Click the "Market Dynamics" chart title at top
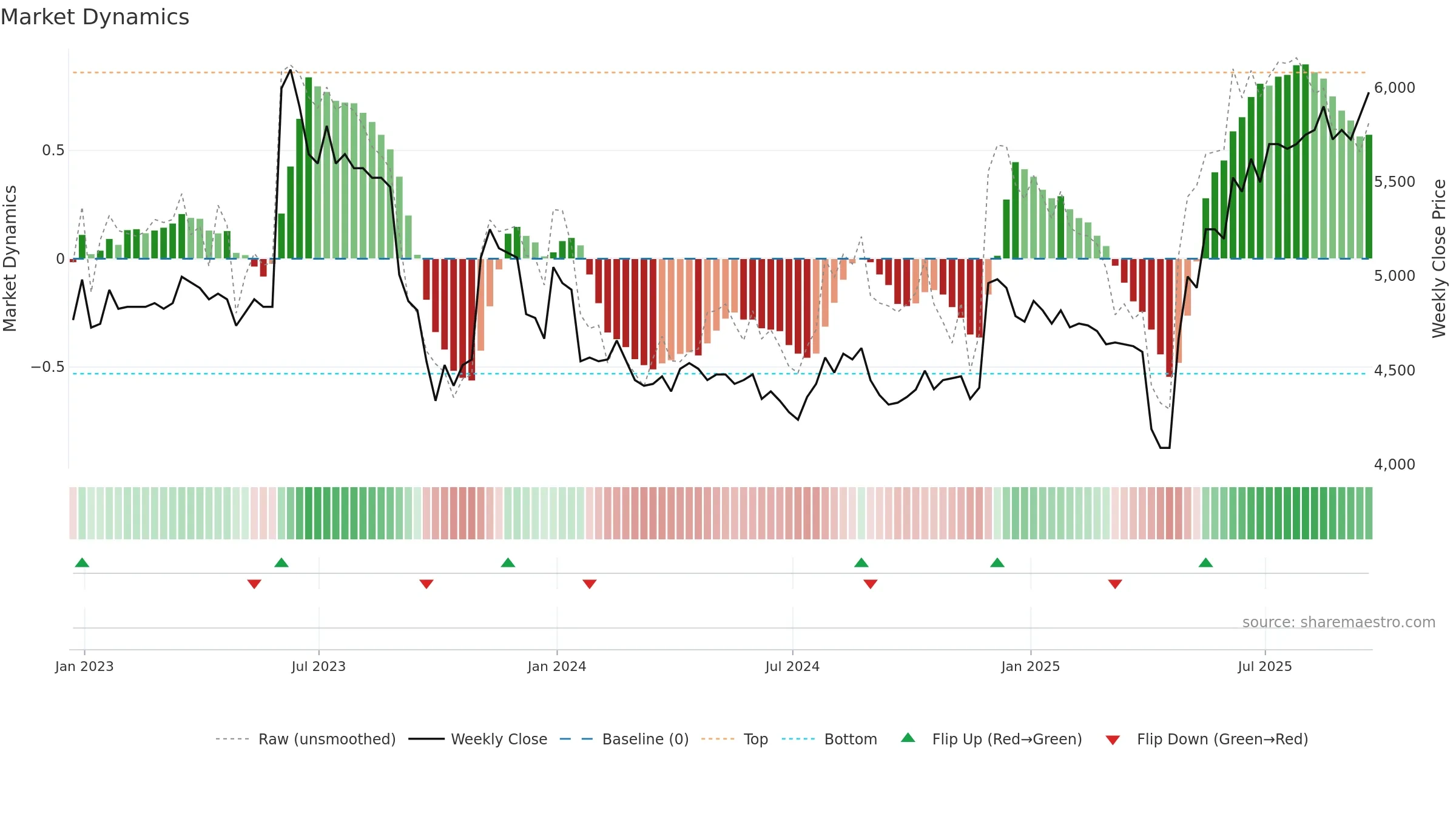Image resolution: width=1456 pixels, height=819 pixels. [x=95, y=17]
